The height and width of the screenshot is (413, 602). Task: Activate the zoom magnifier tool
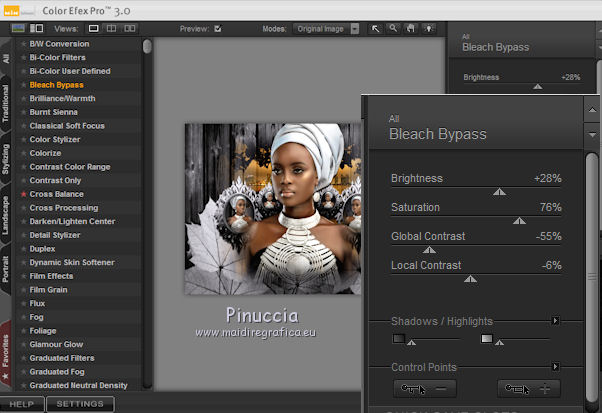[394, 28]
